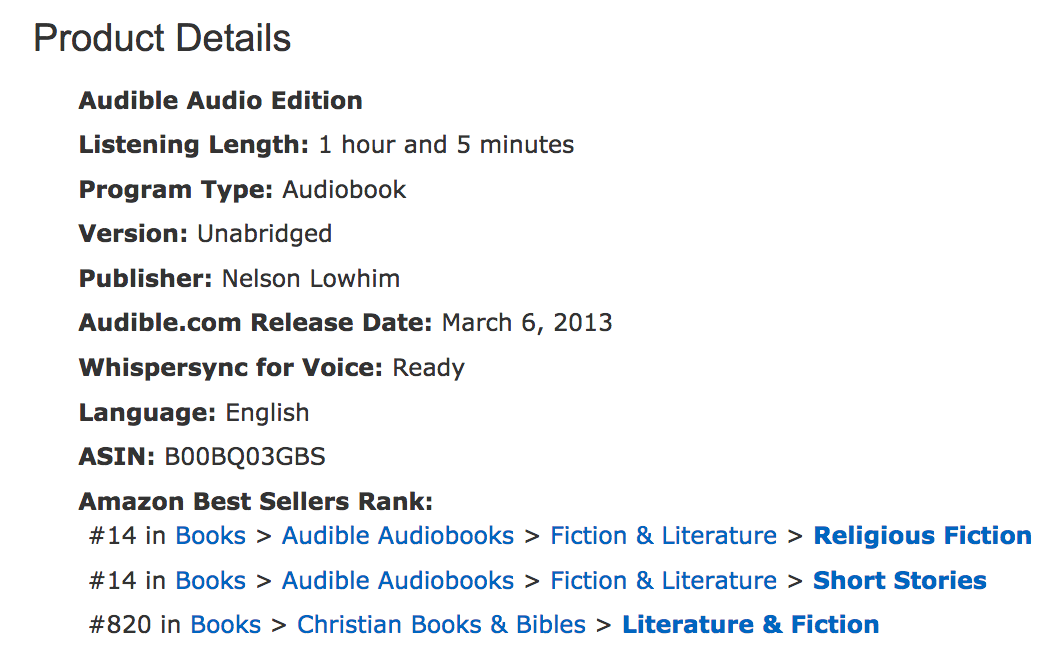Viewport: 1046px width, 662px height.
Task: Click the Amazon Best Sellers Rank label
Action: pyautogui.click(x=255, y=502)
